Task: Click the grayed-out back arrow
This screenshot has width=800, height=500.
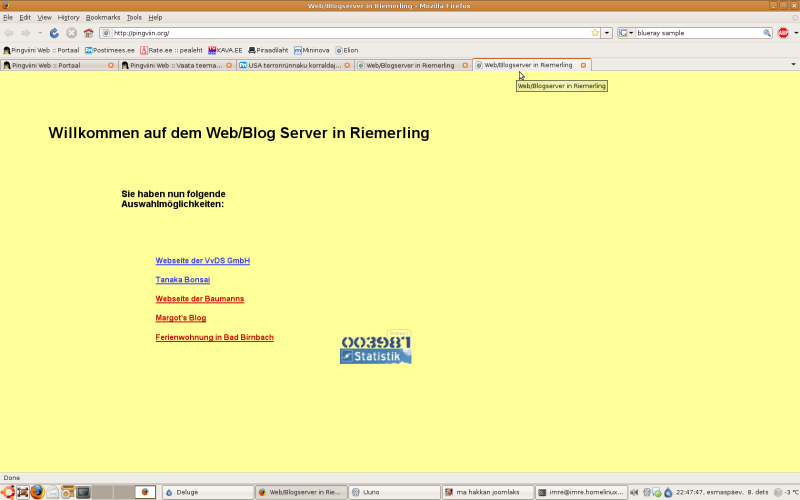Action: [9, 33]
